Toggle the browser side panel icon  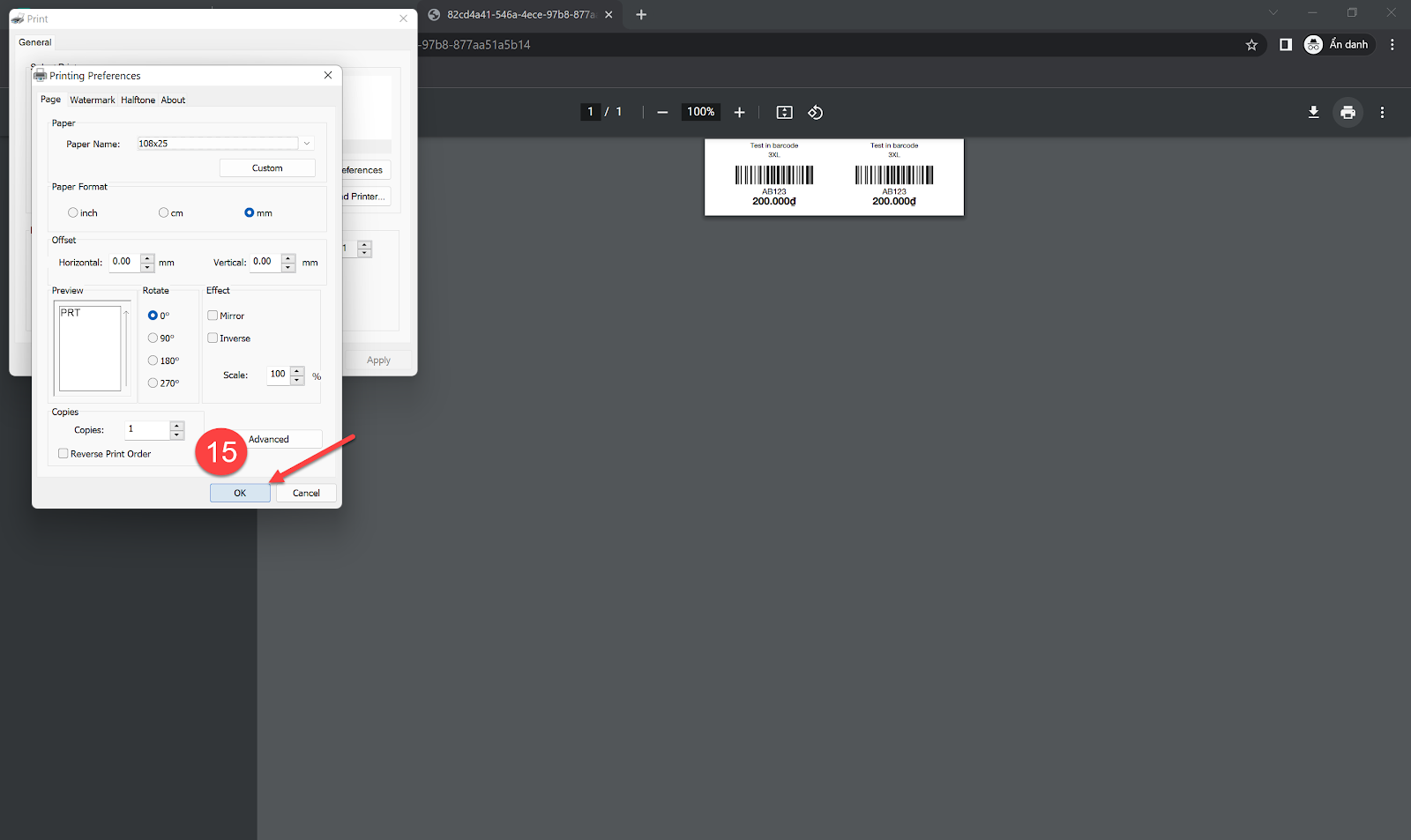click(x=1285, y=44)
